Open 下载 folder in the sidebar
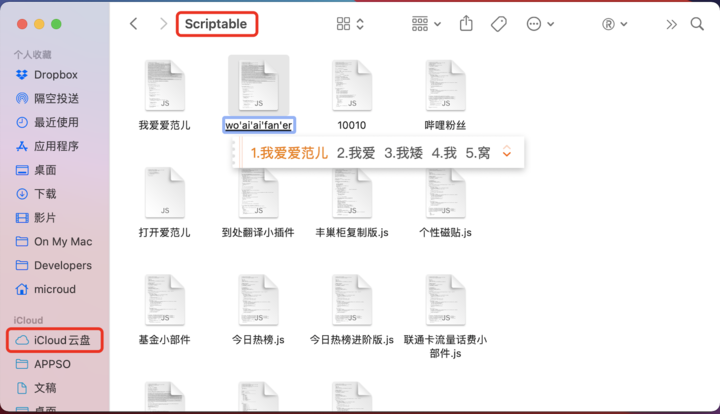This screenshot has height=414, width=720. (36, 194)
